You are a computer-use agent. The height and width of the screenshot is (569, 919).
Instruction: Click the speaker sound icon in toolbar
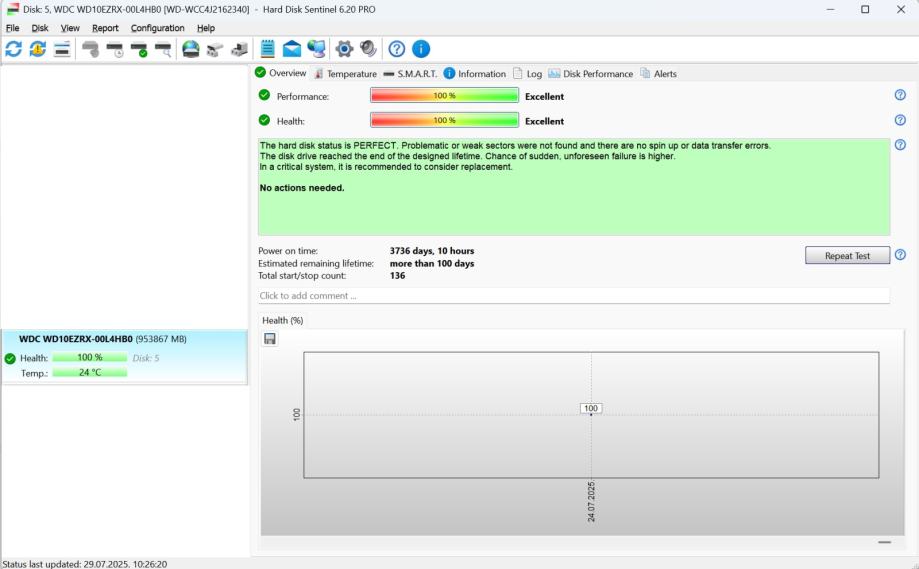[x=368, y=49]
